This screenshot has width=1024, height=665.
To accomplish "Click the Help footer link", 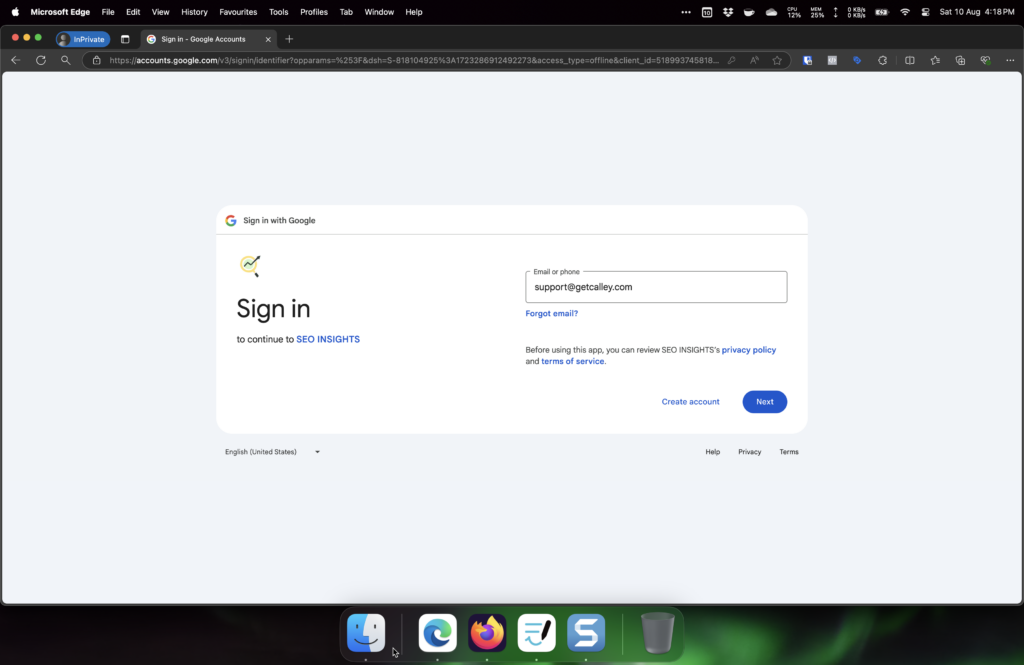I will (x=712, y=452).
